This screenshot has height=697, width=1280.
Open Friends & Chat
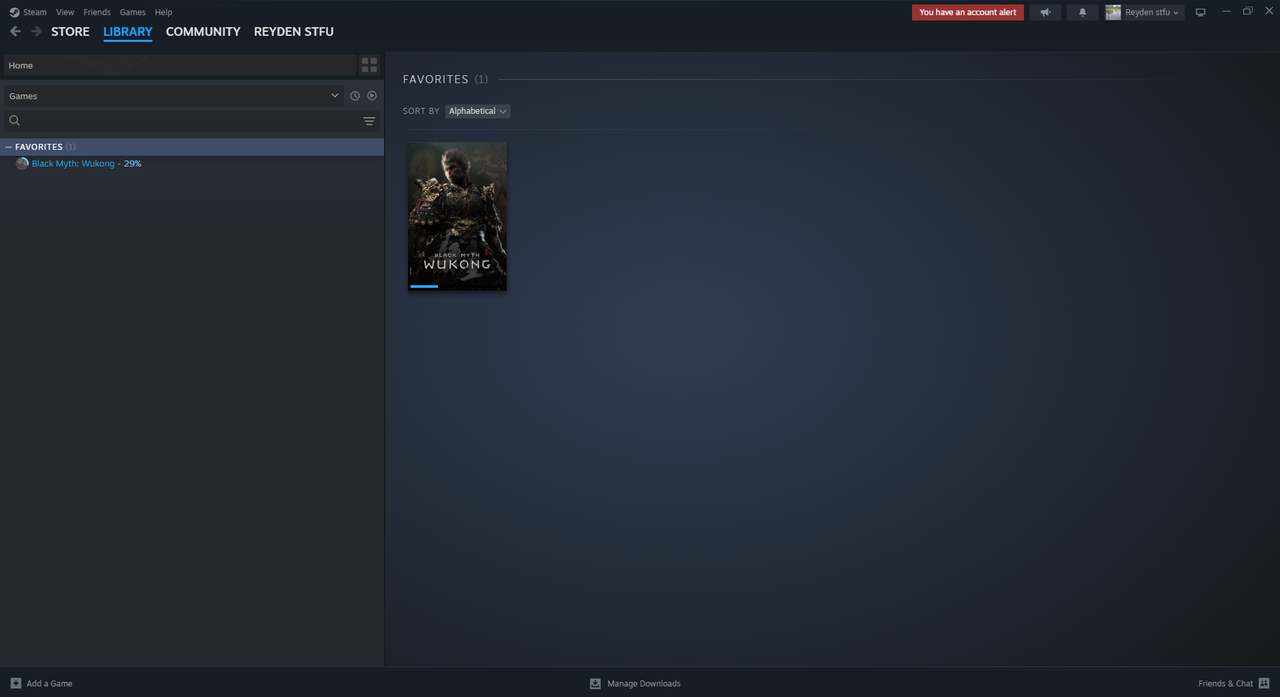[x=1234, y=683]
